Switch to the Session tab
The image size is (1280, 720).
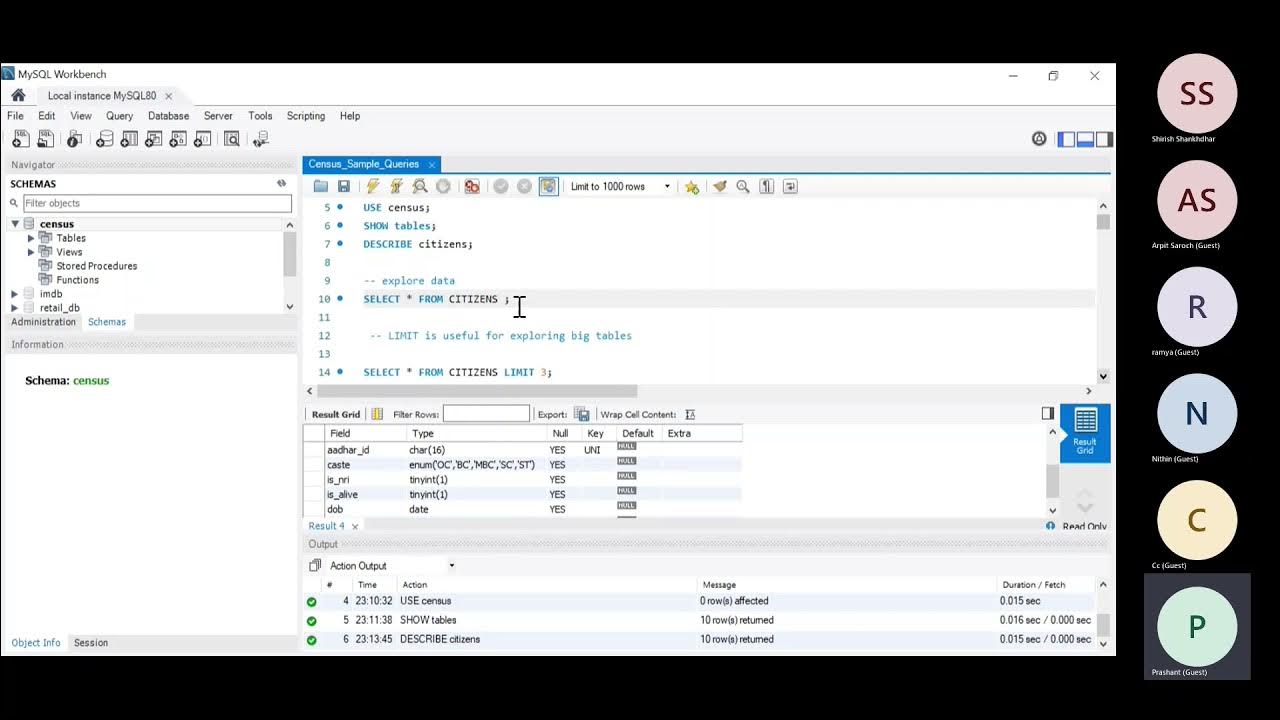click(91, 643)
